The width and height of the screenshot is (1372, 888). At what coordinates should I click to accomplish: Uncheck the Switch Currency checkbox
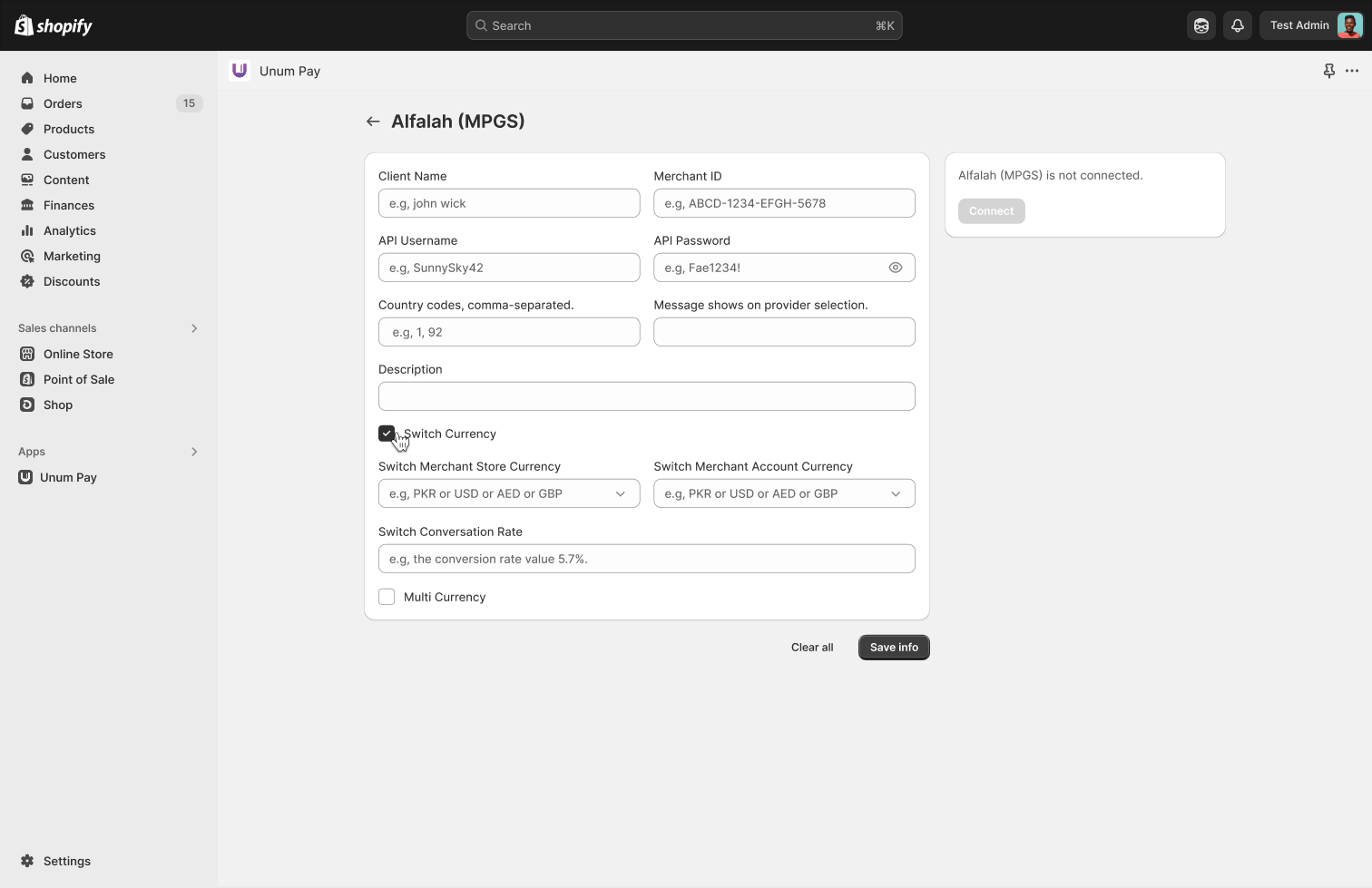387,434
